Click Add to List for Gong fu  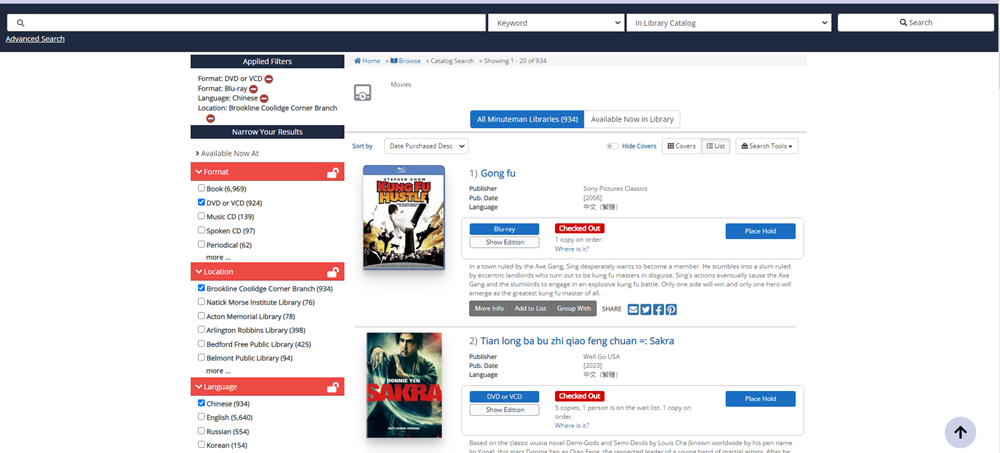(531, 309)
